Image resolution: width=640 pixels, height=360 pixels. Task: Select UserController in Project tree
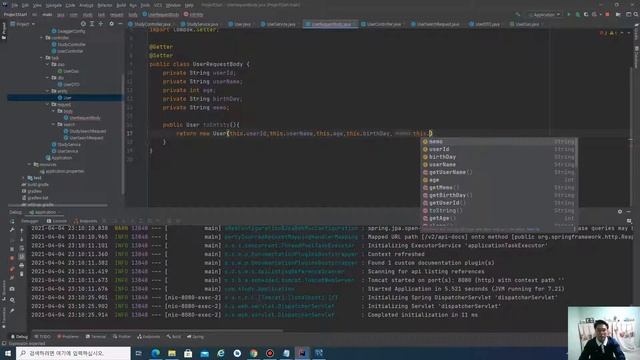tap(67, 51)
